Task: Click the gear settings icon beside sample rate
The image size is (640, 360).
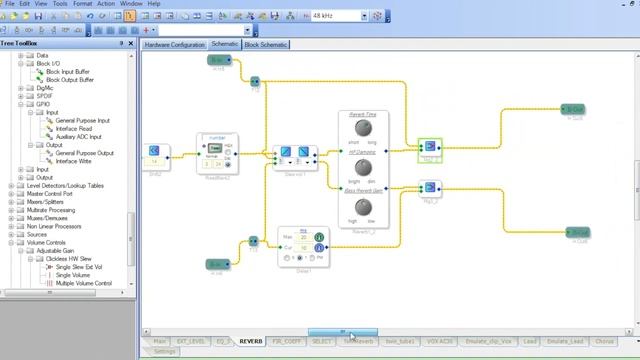Action: pyautogui.click(x=378, y=16)
